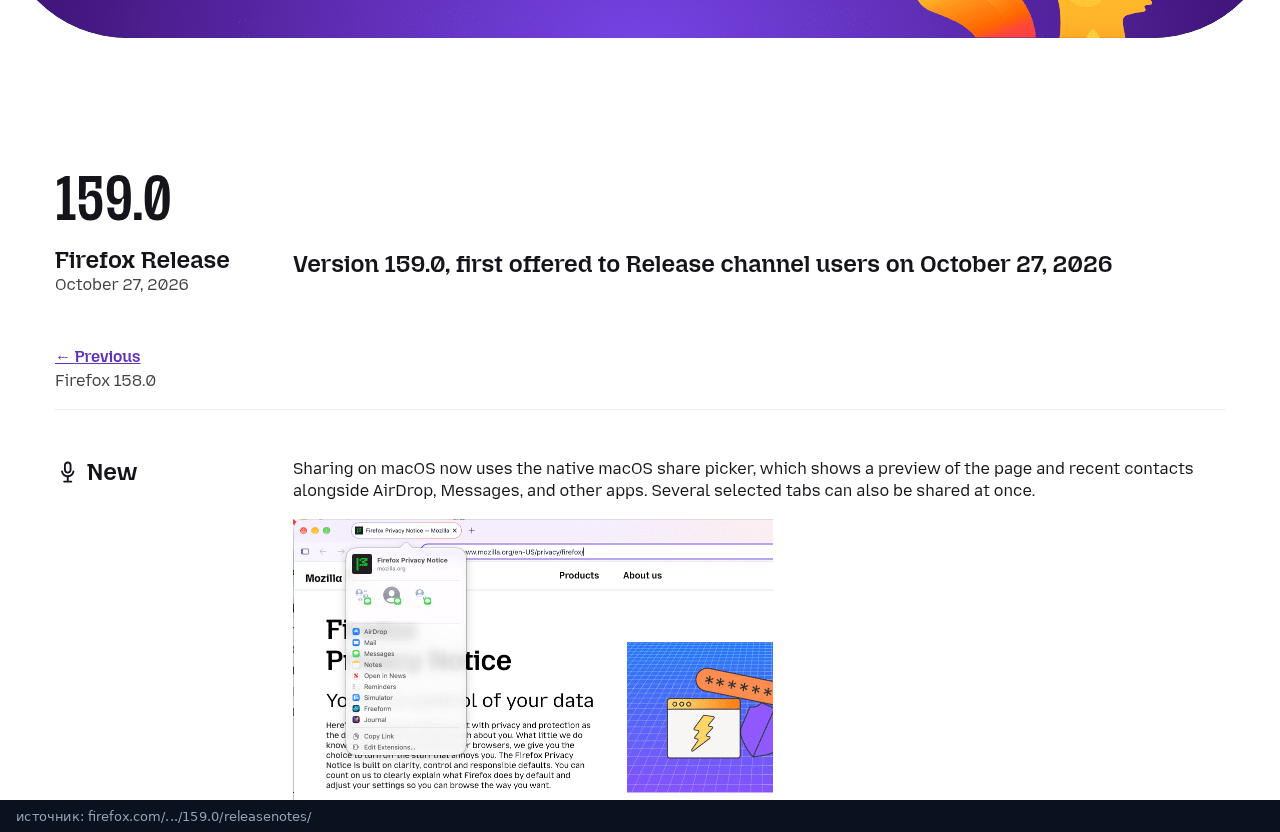Open the macOS share picker screenshot

(533, 659)
